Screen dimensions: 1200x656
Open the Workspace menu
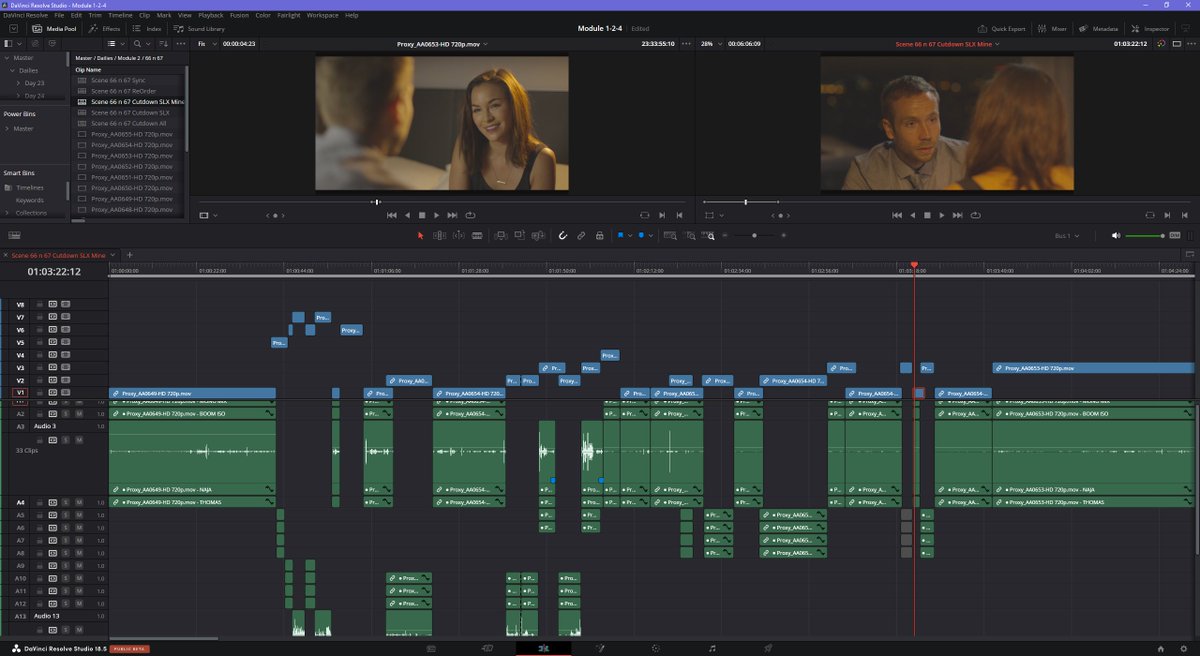pos(322,15)
